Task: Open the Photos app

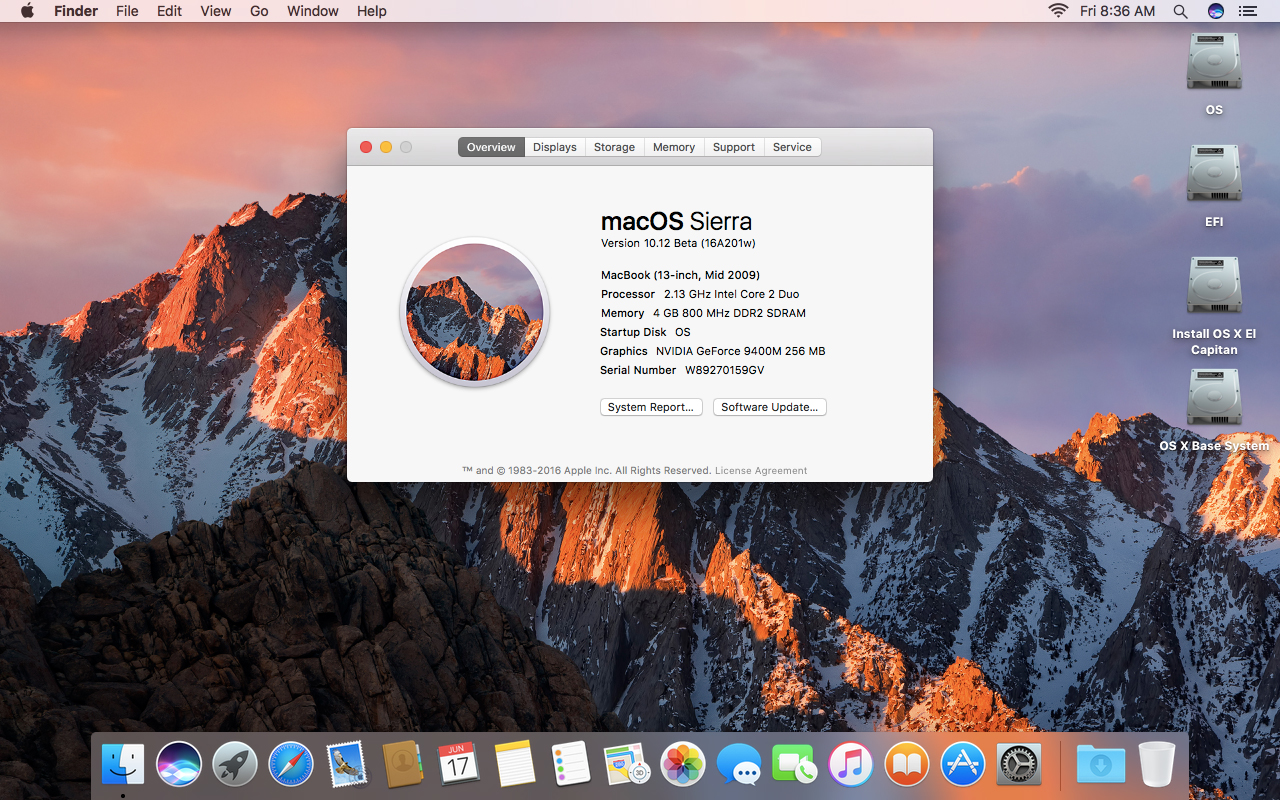Action: [x=682, y=764]
